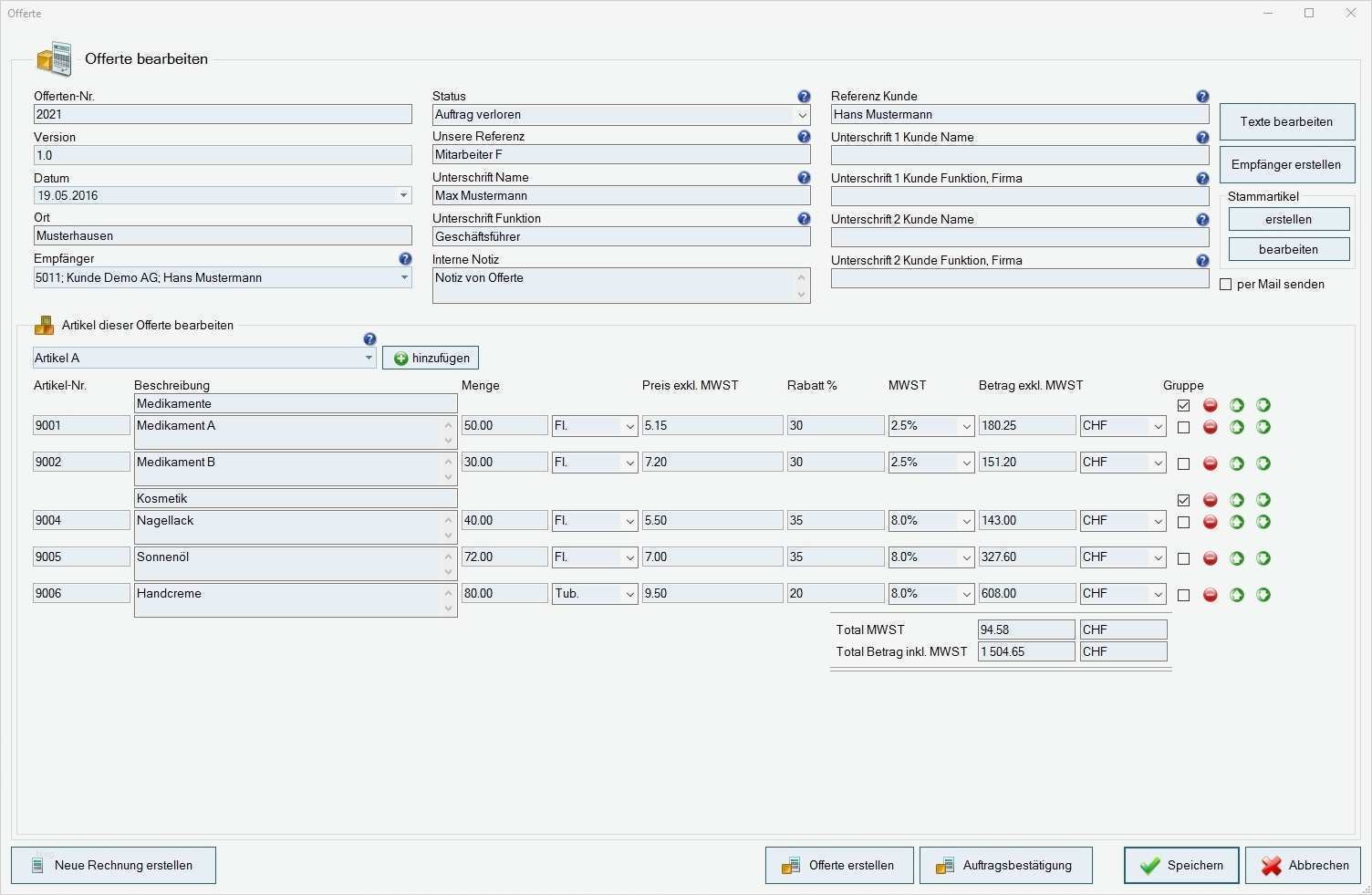Move Medikament A row up
The width and height of the screenshot is (1372, 895).
1236,427
